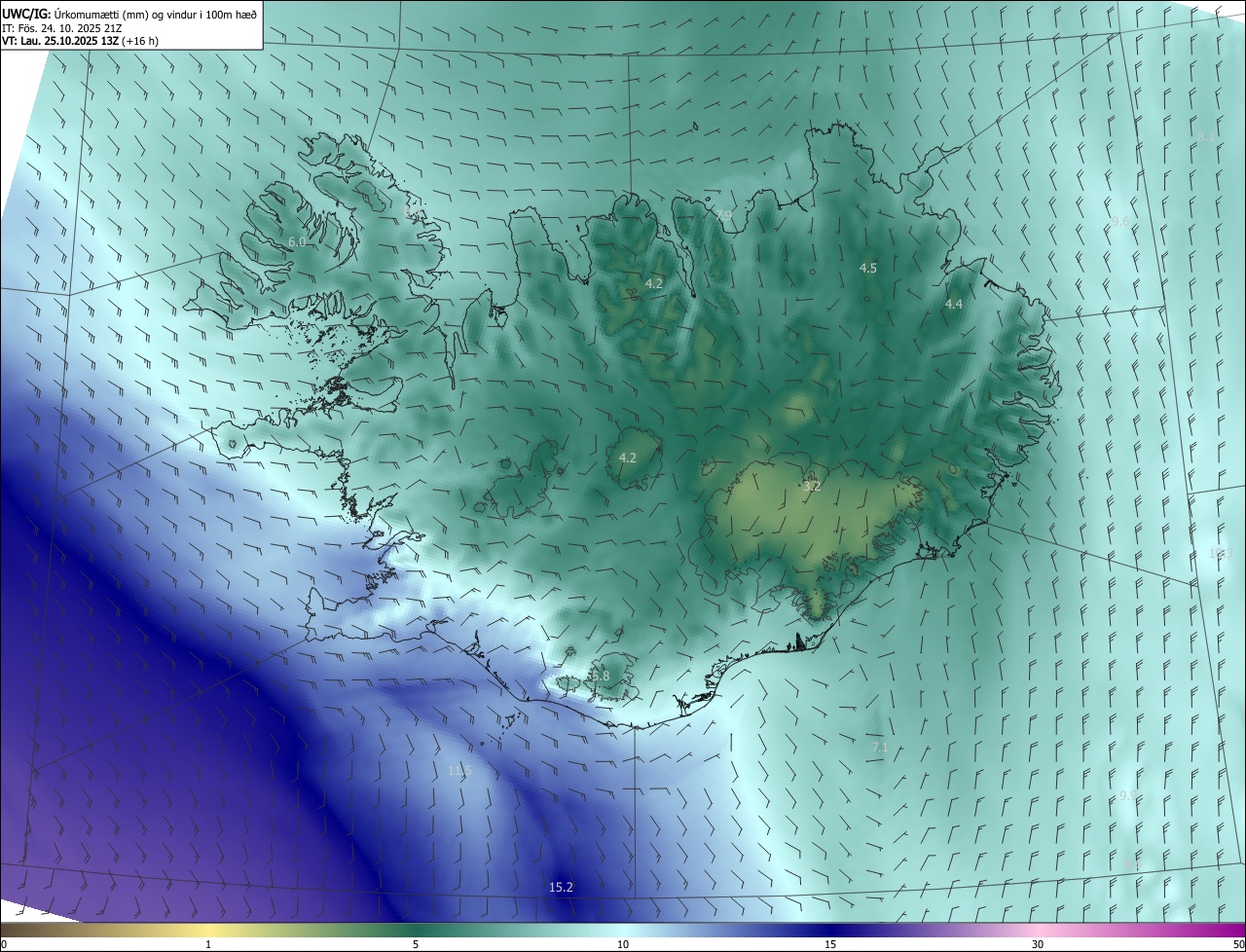
Task: Click the 30 tick label on the color scale
Action: (1038, 944)
